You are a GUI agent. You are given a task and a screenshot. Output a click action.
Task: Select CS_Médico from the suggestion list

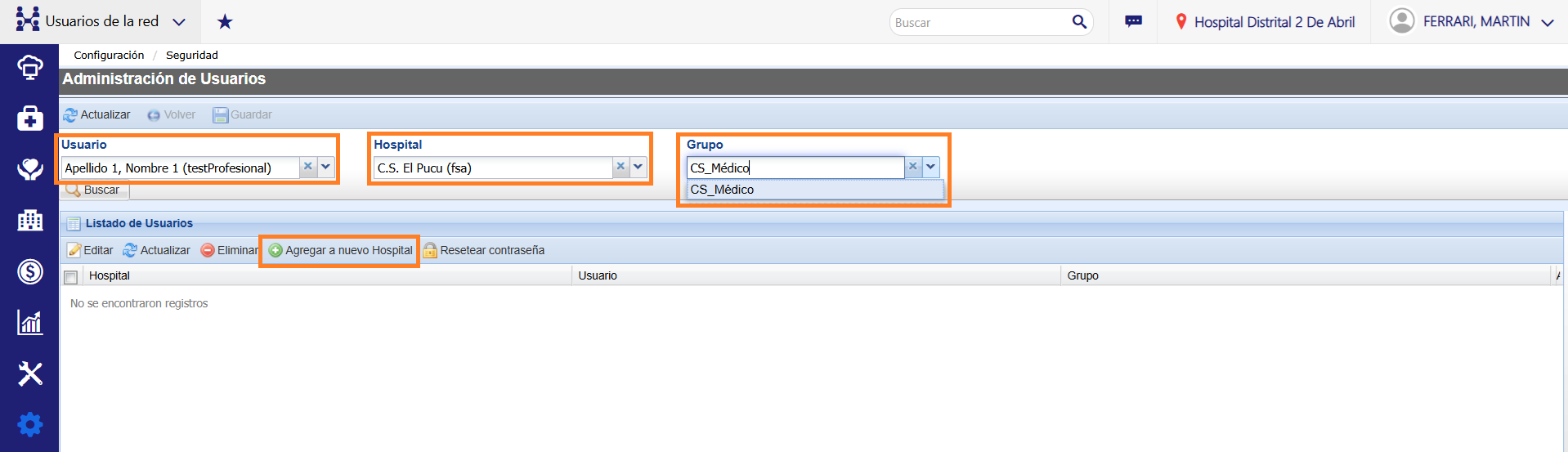tap(815, 190)
